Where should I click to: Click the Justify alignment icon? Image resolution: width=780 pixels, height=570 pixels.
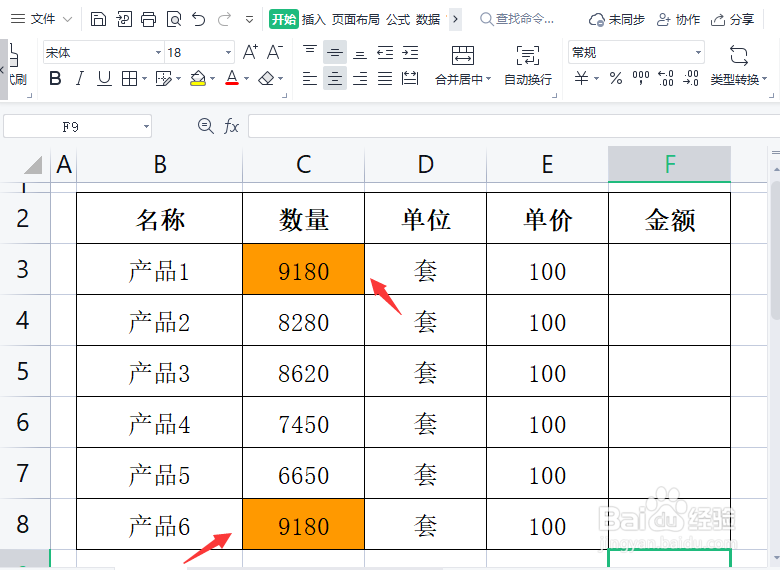pos(385,79)
